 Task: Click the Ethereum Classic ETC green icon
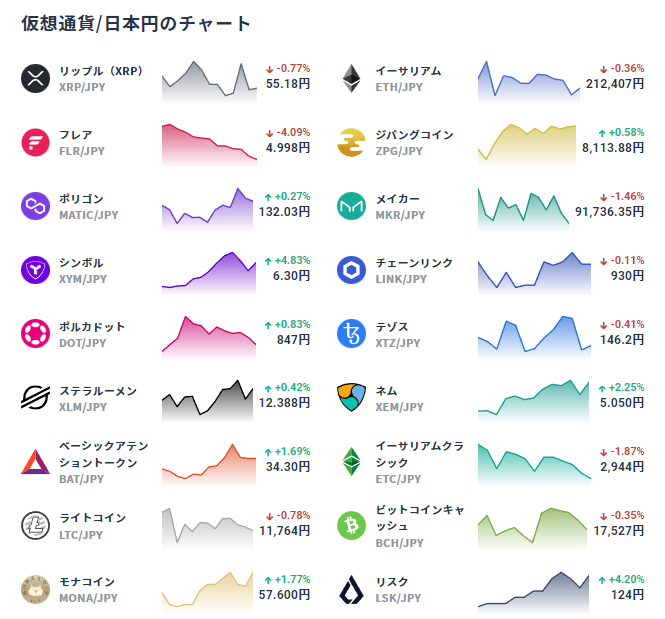[x=352, y=462]
